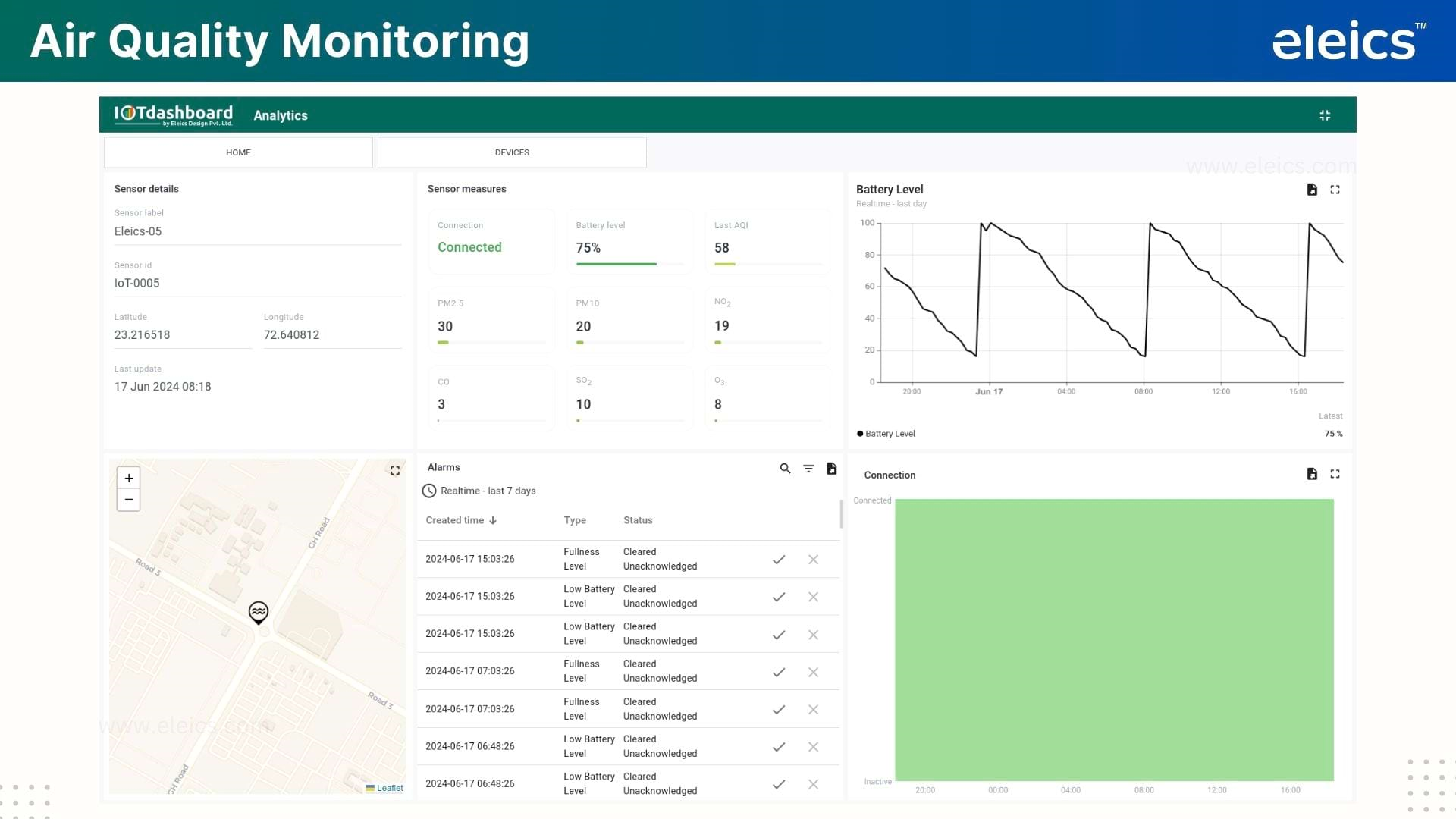Image resolution: width=1456 pixels, height=819 pixels.
Task: Zoom out on the map
Action: 129,500
